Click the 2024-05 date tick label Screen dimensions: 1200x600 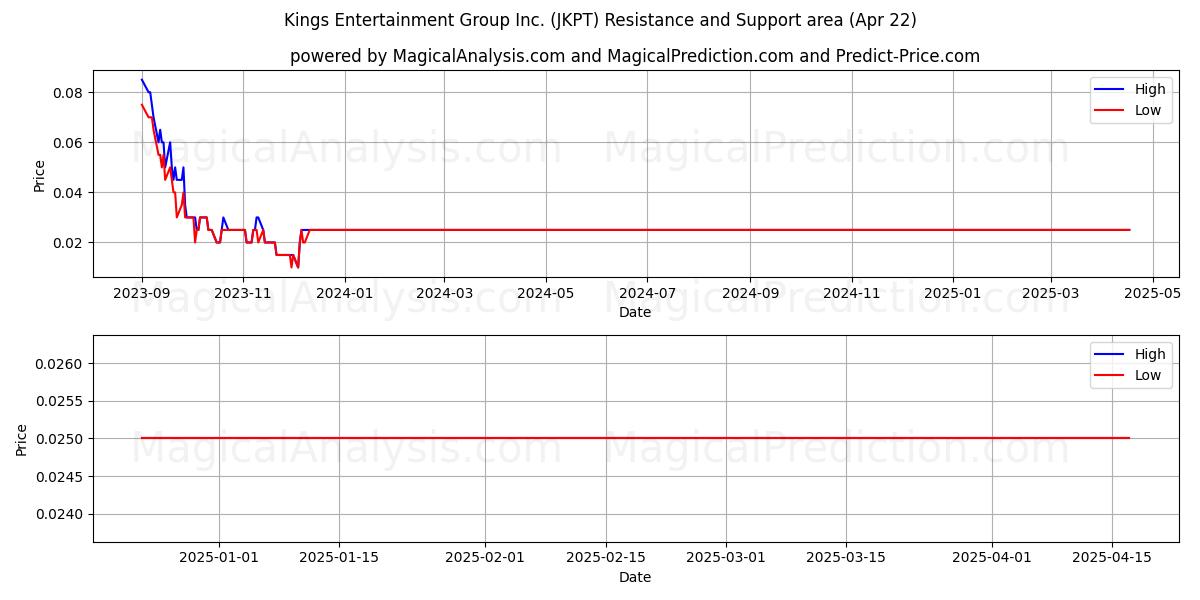545,293
